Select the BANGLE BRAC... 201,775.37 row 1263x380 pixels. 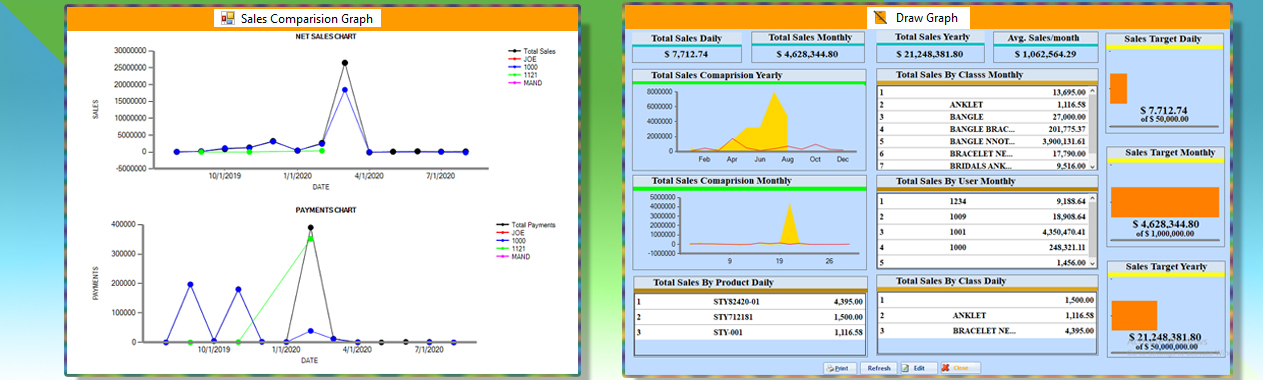[982, 129]
